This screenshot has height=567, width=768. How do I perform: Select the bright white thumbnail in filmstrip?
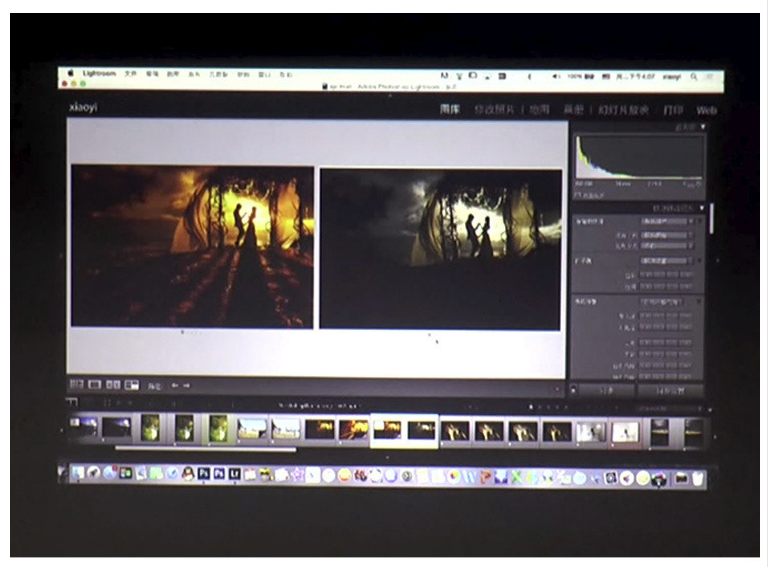625,432
